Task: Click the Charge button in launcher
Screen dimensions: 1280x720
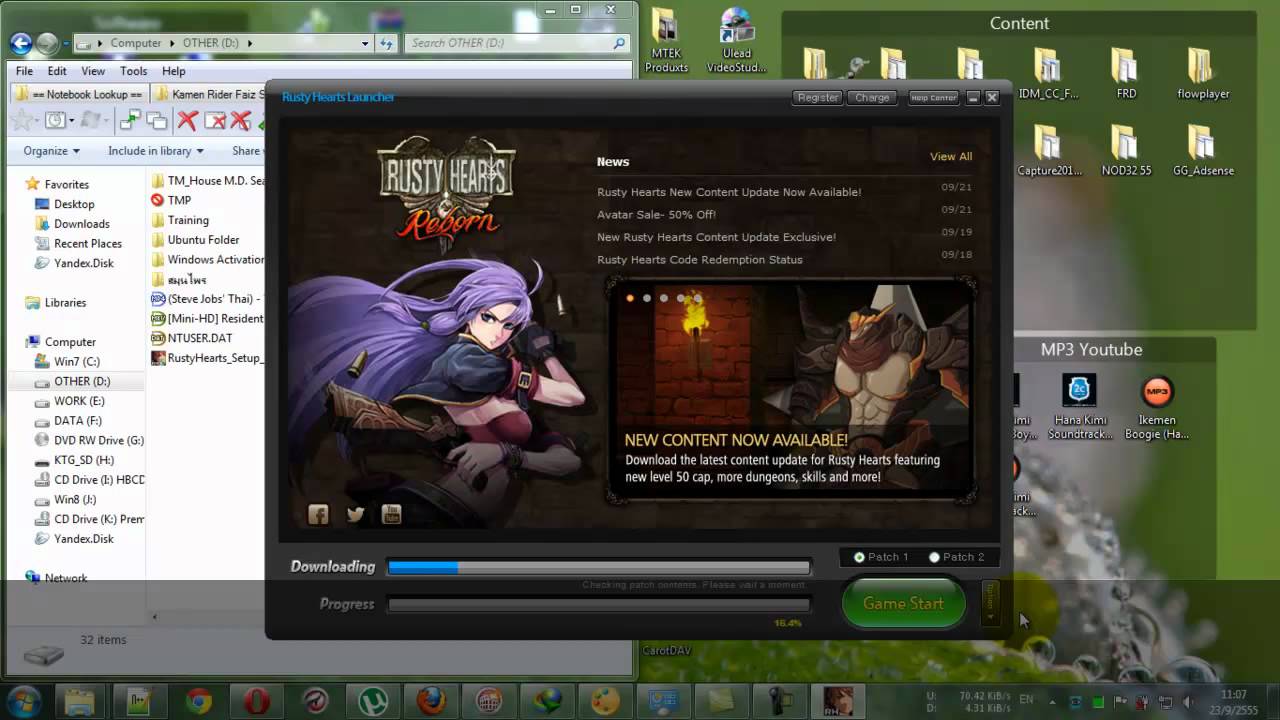Action: pyautogui.click(x=872, y=98)
